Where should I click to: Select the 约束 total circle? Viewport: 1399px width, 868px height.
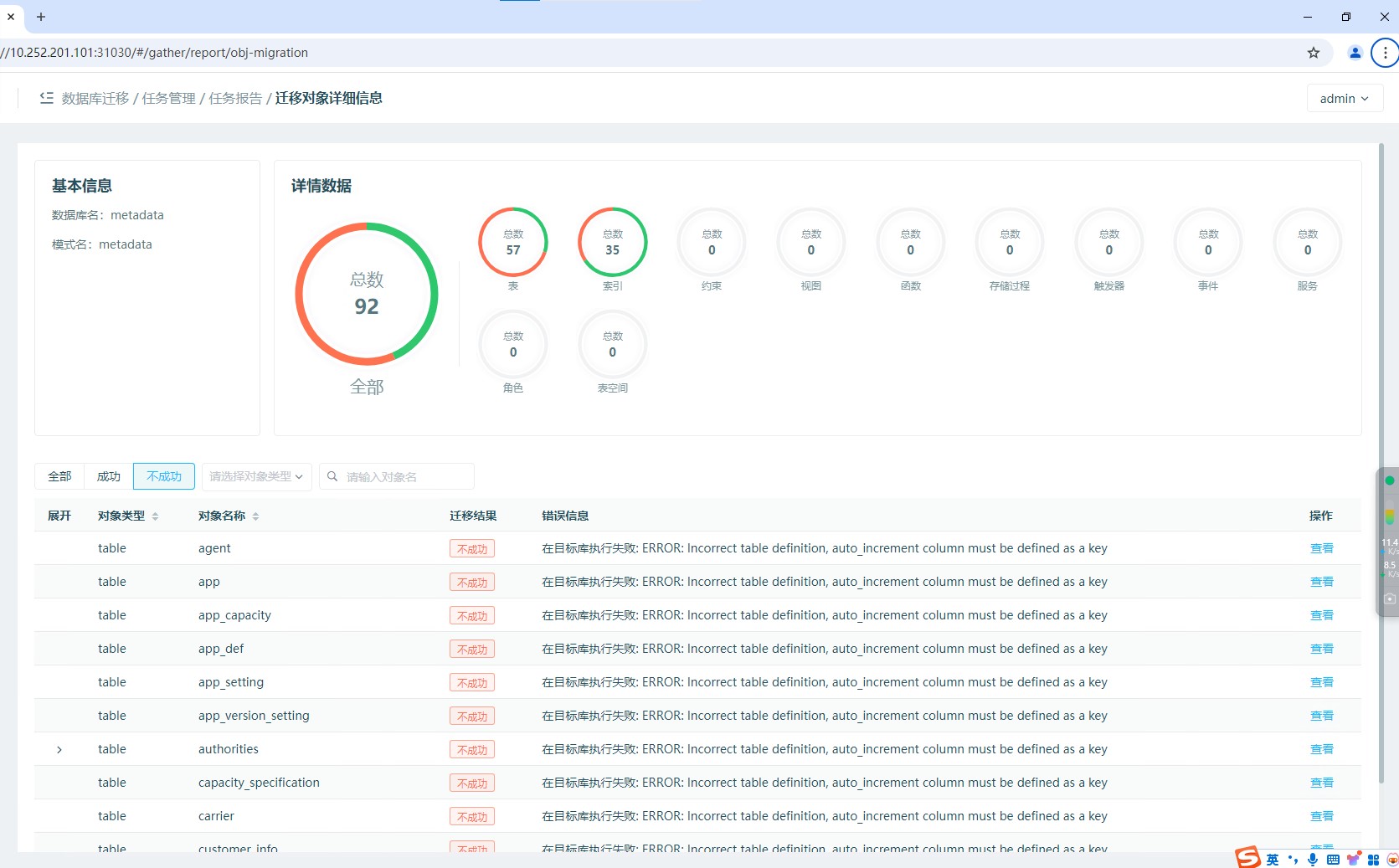[x=712, y=242]
